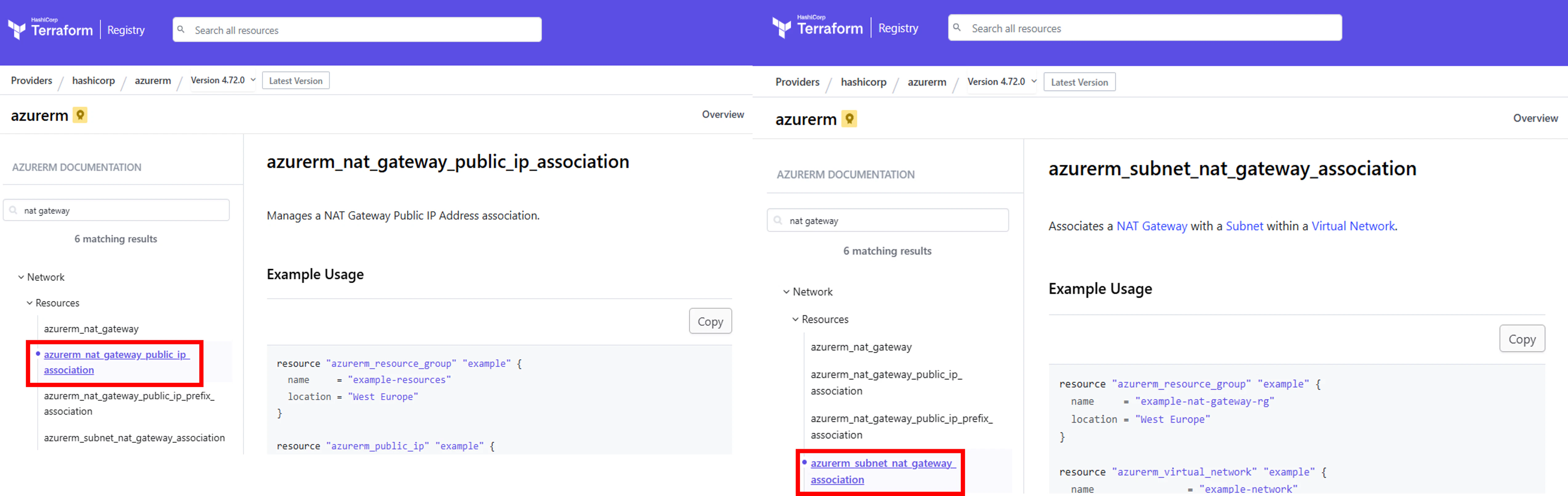Image resolution: width=1568 pixels, height=496 pixels.
Task: Go to azurerm breadcrumb in right window
Action: point(927,82)
